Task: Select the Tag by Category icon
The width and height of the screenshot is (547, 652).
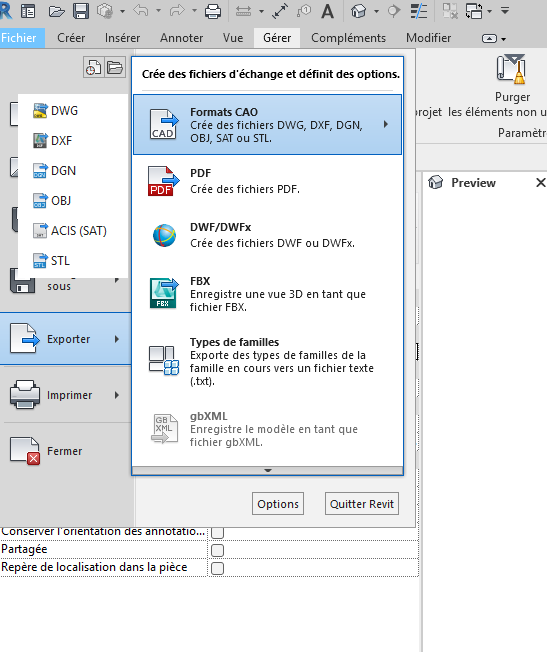Action: tap(304, 11)
